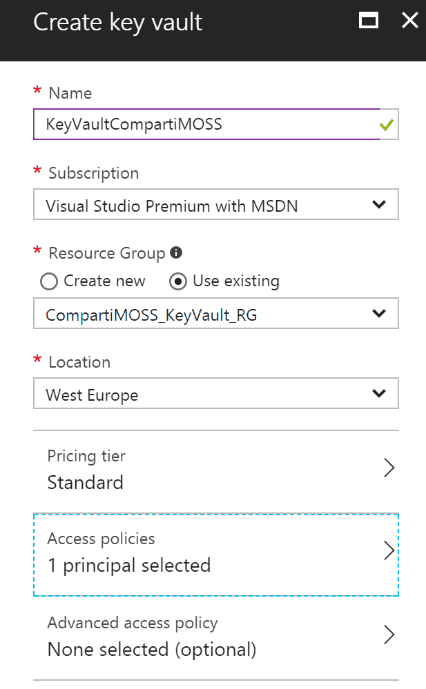The height and width of the screenshot is (689, 426).
Task: Maximize the Create key vault blade
Action: (368, 20)
